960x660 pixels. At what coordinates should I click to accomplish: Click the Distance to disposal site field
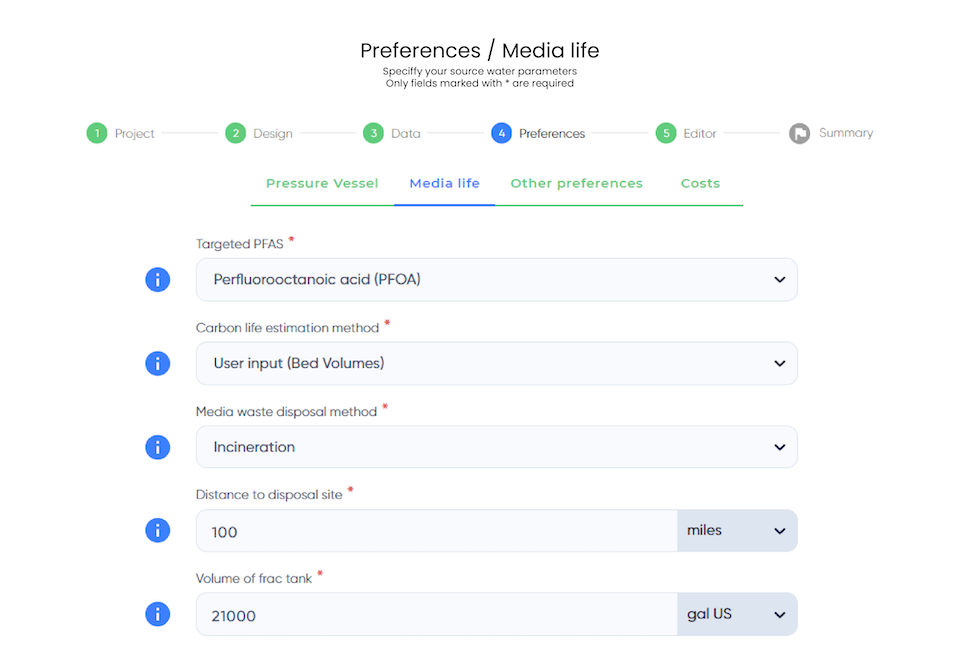[x=437, y=530]
